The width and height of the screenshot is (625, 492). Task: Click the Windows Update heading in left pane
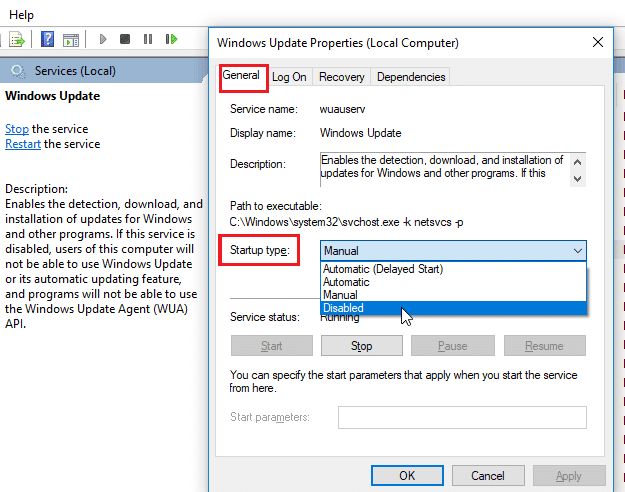[x=53, y=96]
